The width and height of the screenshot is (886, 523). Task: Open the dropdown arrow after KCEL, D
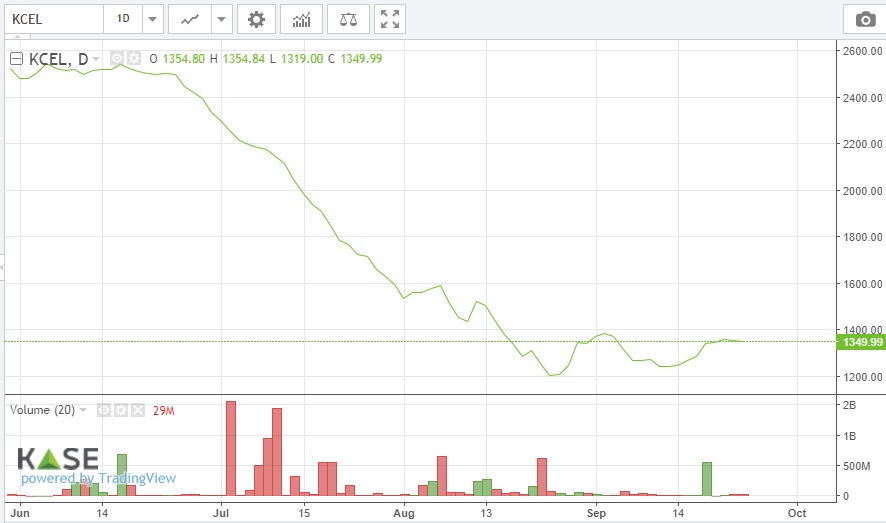tap(95, 59)
